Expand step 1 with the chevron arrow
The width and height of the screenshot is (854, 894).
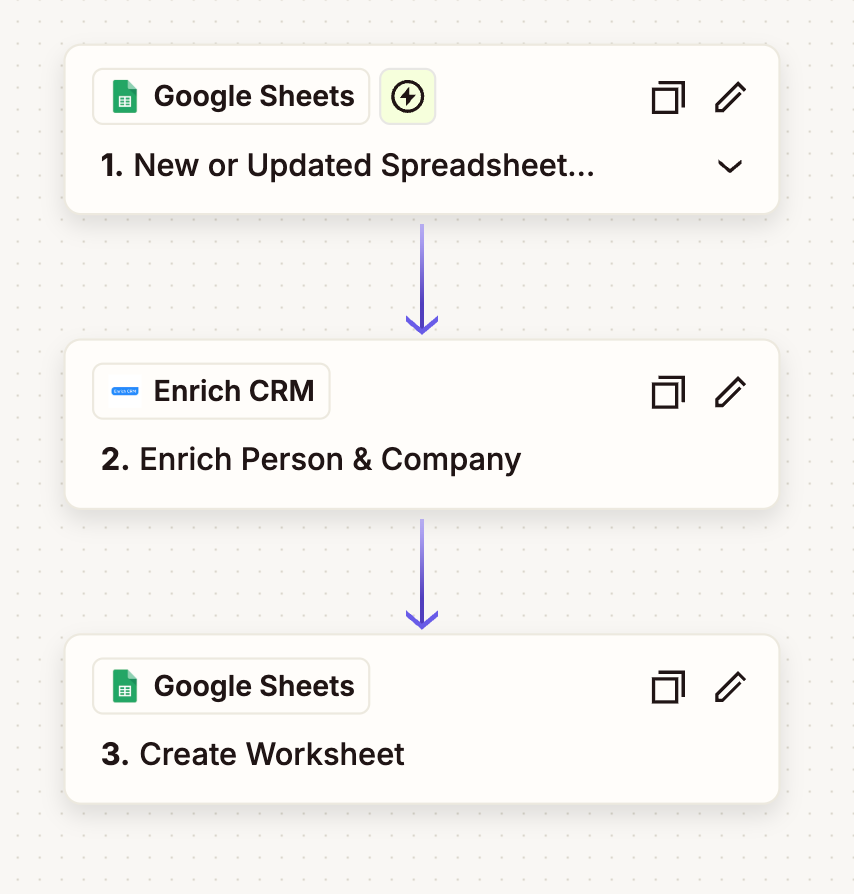point(729,166)
